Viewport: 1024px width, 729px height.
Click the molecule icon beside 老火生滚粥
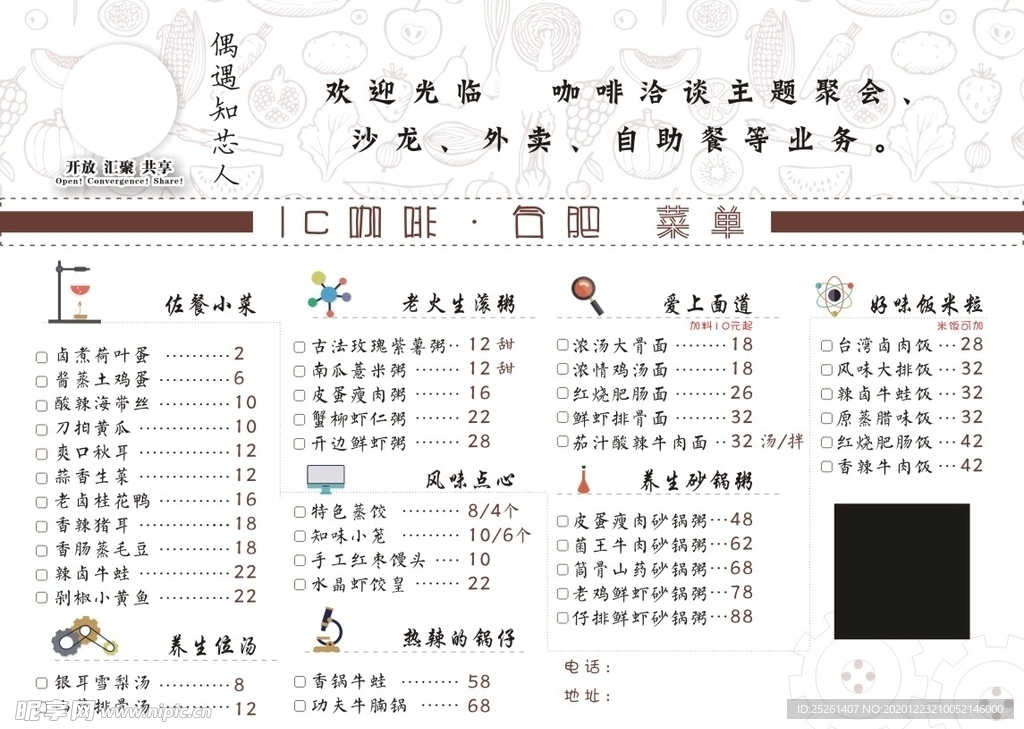[329, 294]
